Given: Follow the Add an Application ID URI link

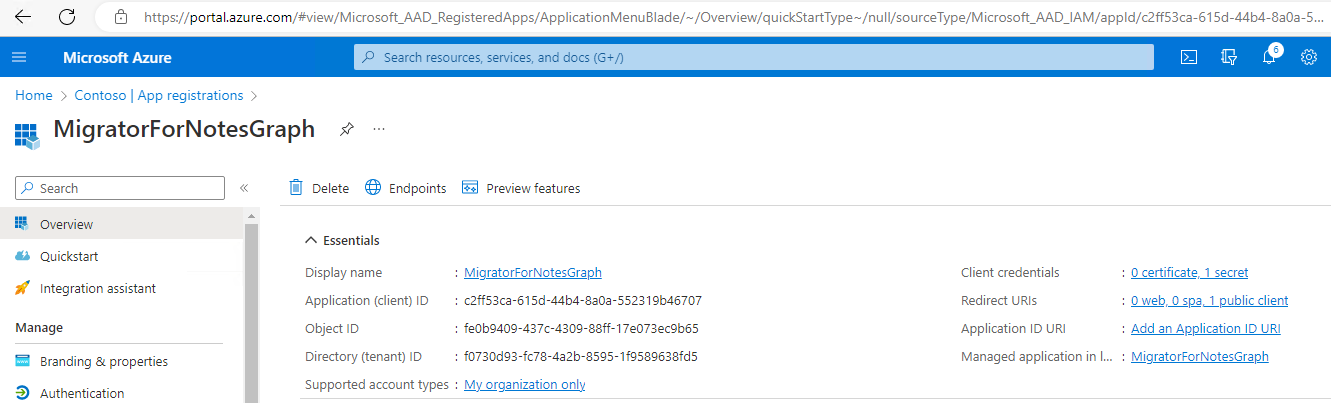Looking at the screenshot, I should (x=1205, y=328).
